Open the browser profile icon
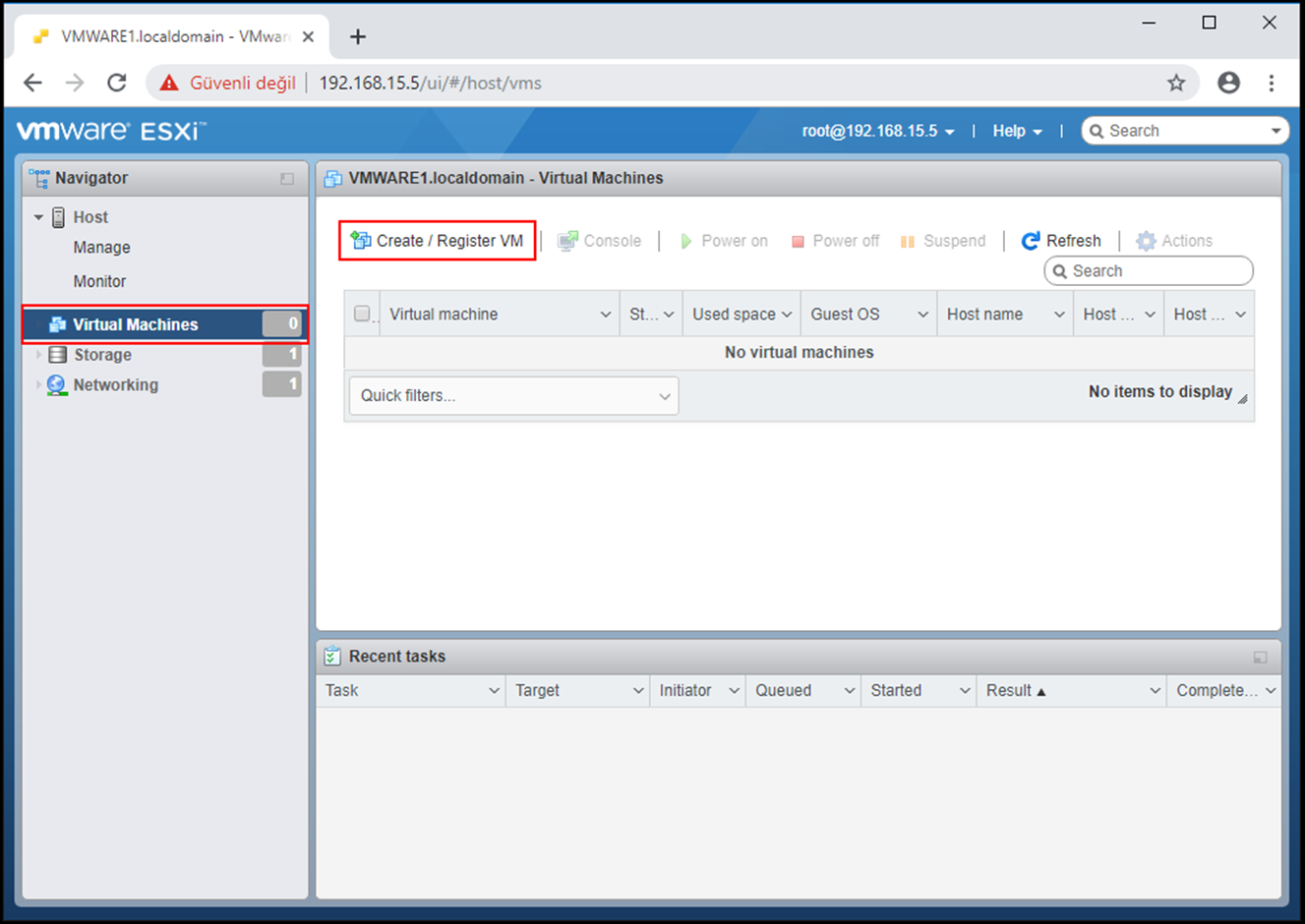 click(1228, 83)
